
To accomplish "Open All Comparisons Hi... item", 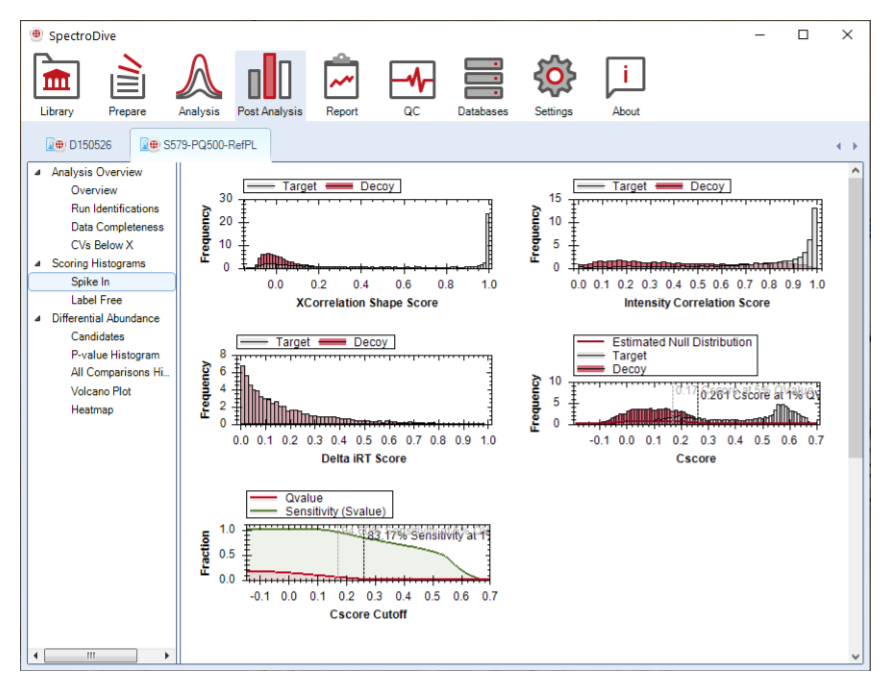I will [119, 372].
